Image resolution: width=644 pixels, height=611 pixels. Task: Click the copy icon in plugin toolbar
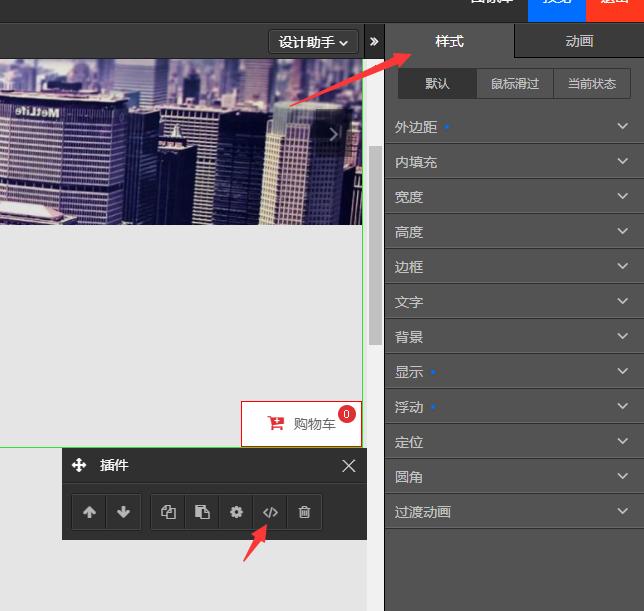coord(168,512)
